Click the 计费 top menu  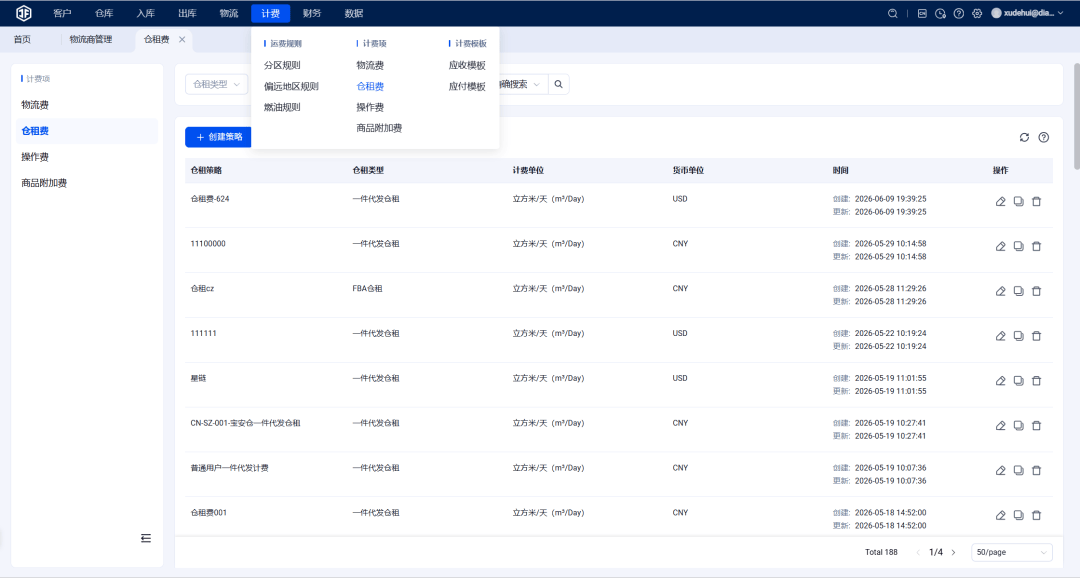(x=271, y=13)
